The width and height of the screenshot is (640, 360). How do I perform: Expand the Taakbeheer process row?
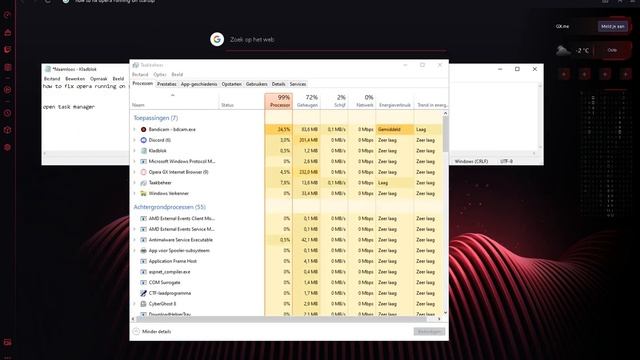pyautogui.click(x=134, y=183)
